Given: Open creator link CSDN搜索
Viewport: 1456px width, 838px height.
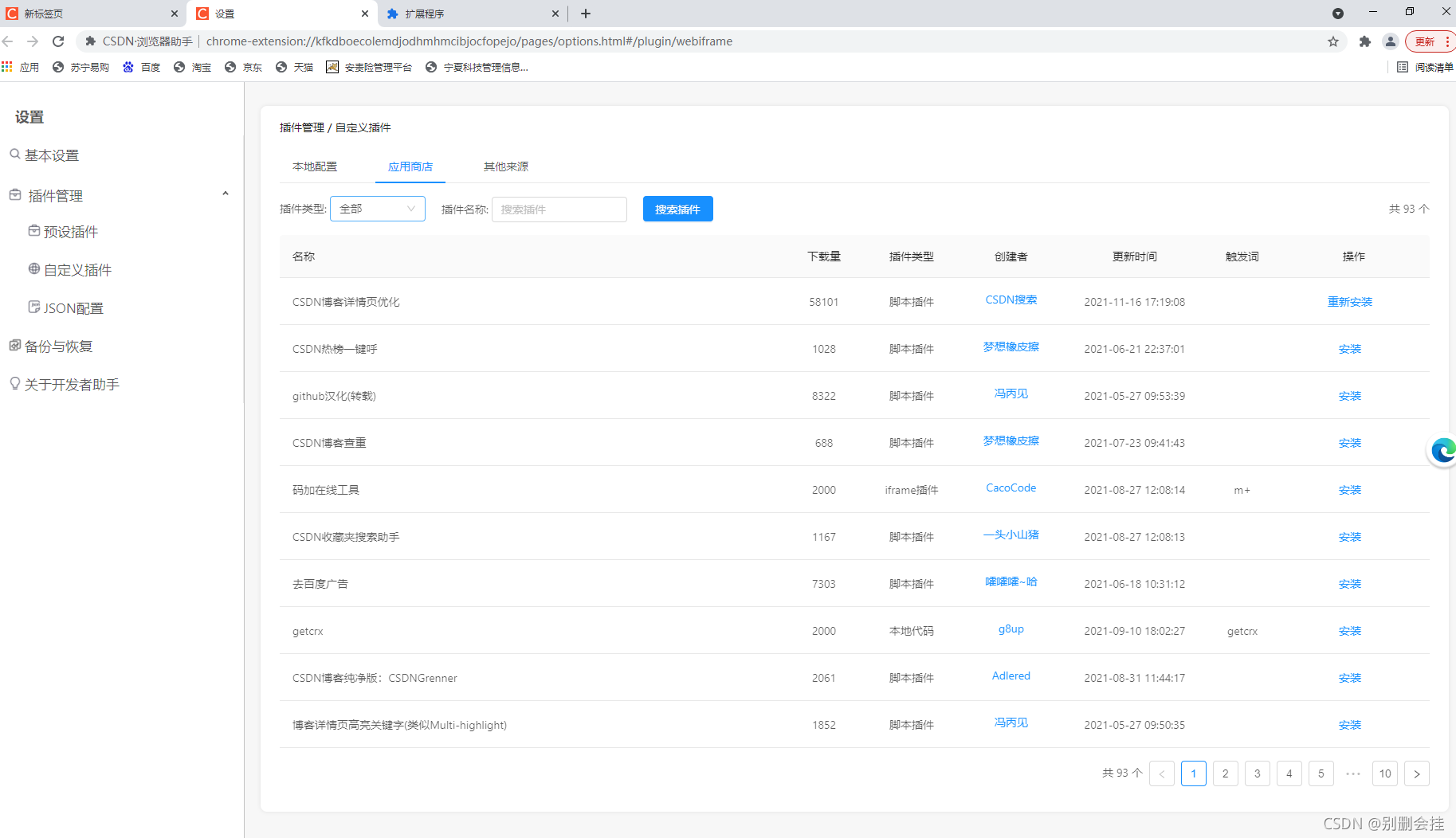Looking at the screenshot, I should (1011, 300).
